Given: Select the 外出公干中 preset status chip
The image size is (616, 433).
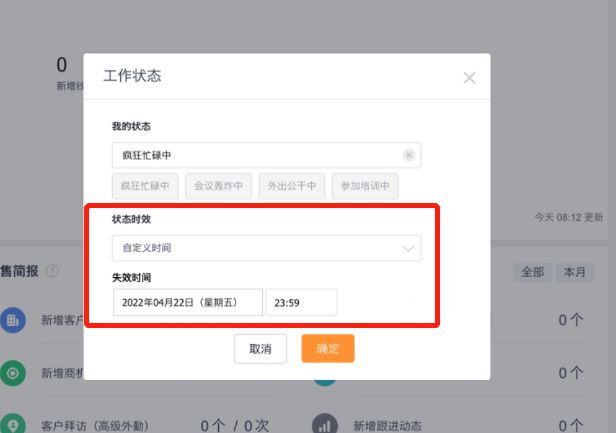Looking at the screenshot, I should tap(291, 185).
